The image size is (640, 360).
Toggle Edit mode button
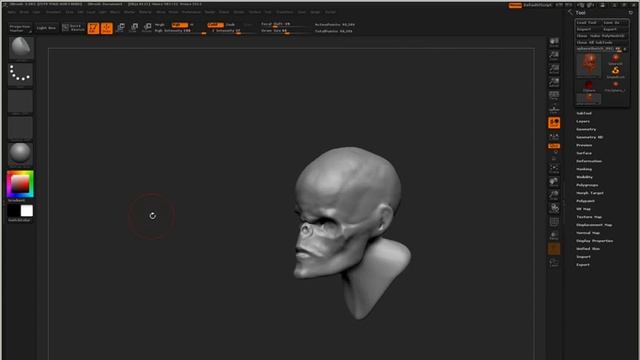coord(93,28)
